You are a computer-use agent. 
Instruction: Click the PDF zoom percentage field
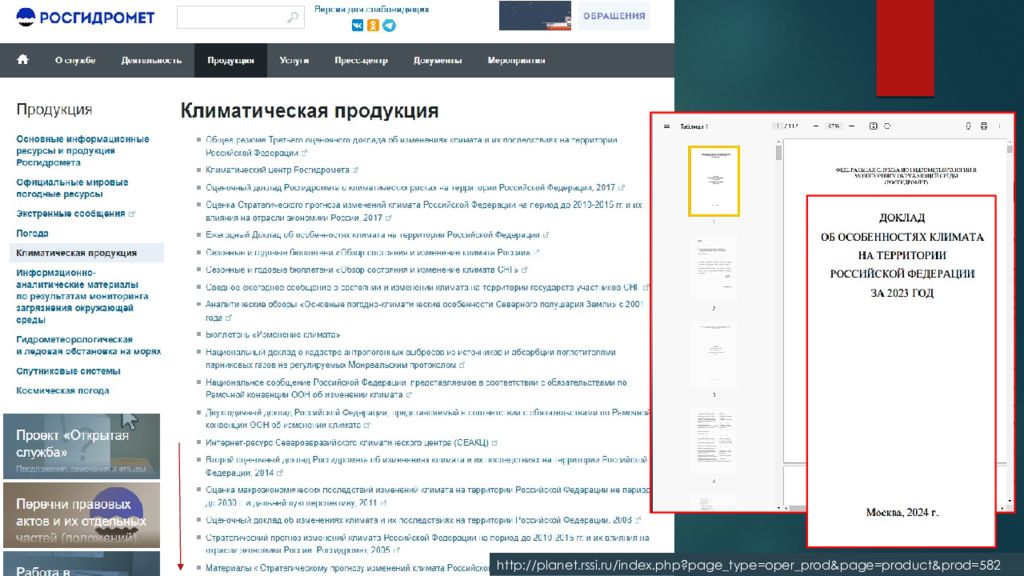pyautogui.click(x=833, y=126)
